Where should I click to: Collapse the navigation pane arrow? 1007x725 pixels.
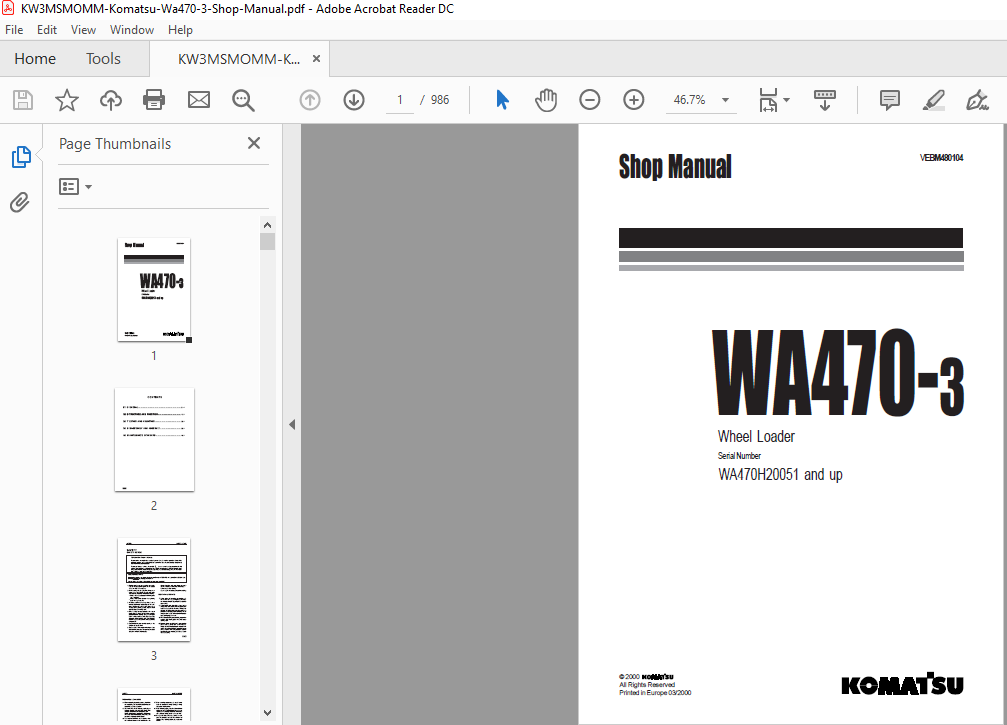pyautogui.click(x=292, y=424)
